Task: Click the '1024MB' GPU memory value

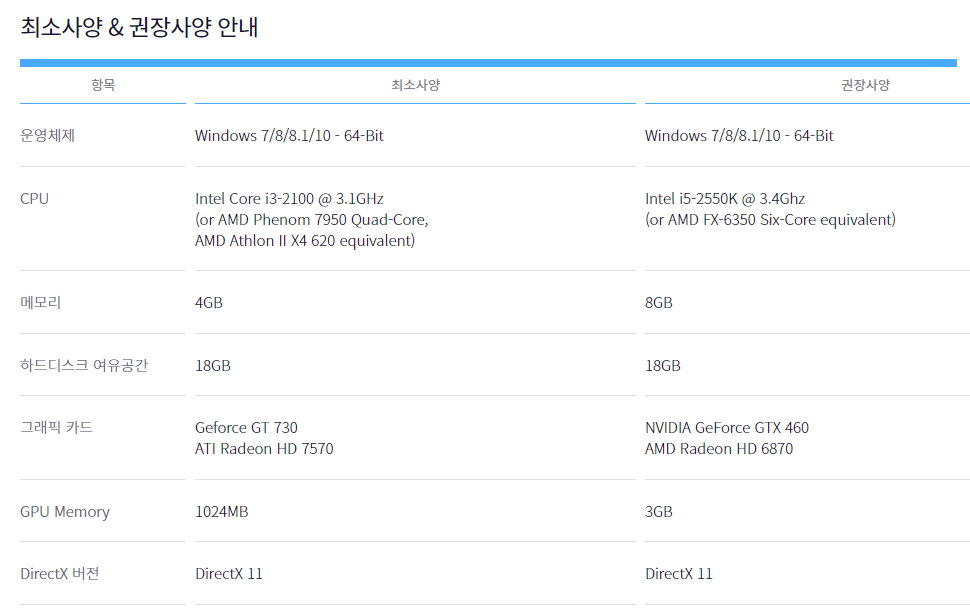Action: [x=221, y=511]
